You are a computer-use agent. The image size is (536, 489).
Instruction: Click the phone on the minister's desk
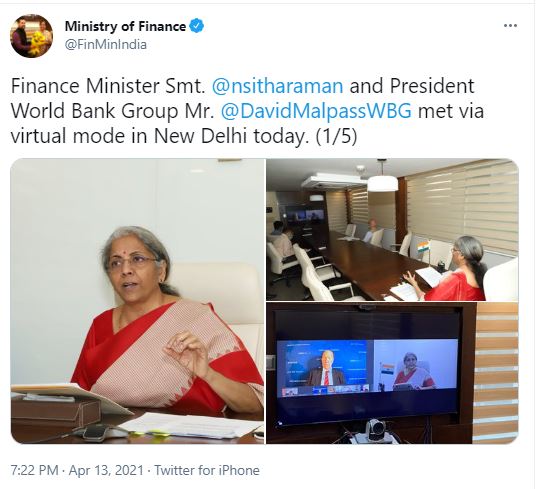tap(93, 431)
